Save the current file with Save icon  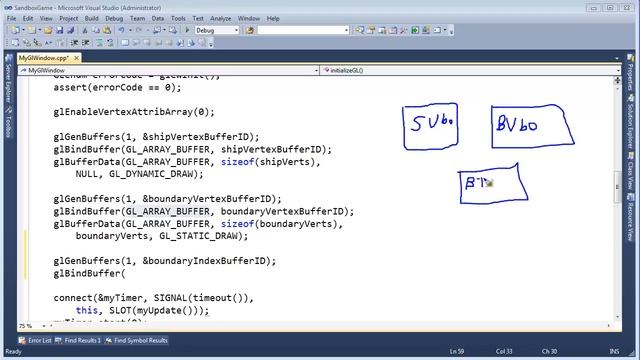coord(60,30)
